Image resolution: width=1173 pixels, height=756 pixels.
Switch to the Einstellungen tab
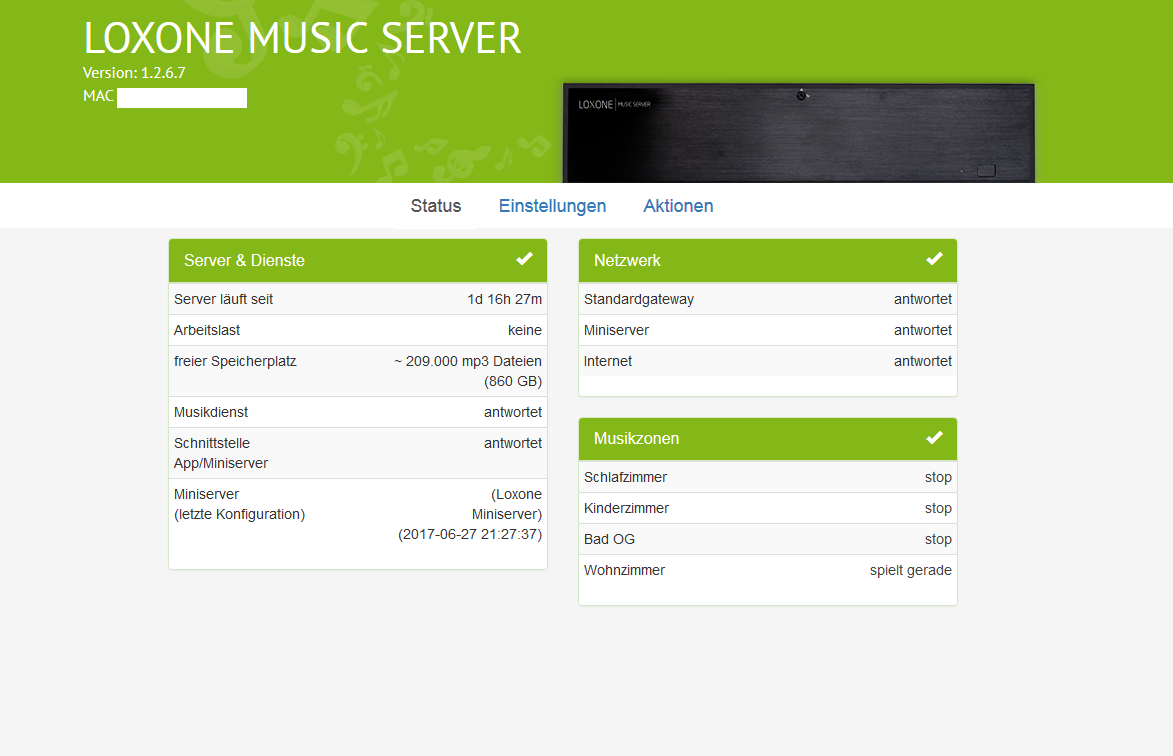(552, 206)
